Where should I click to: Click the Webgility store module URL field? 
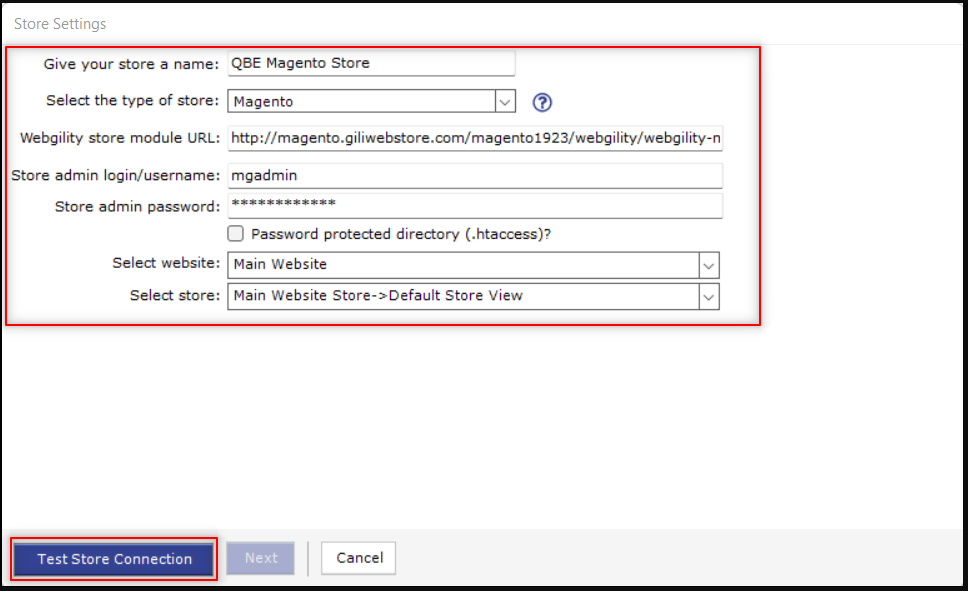pos(475,138)
